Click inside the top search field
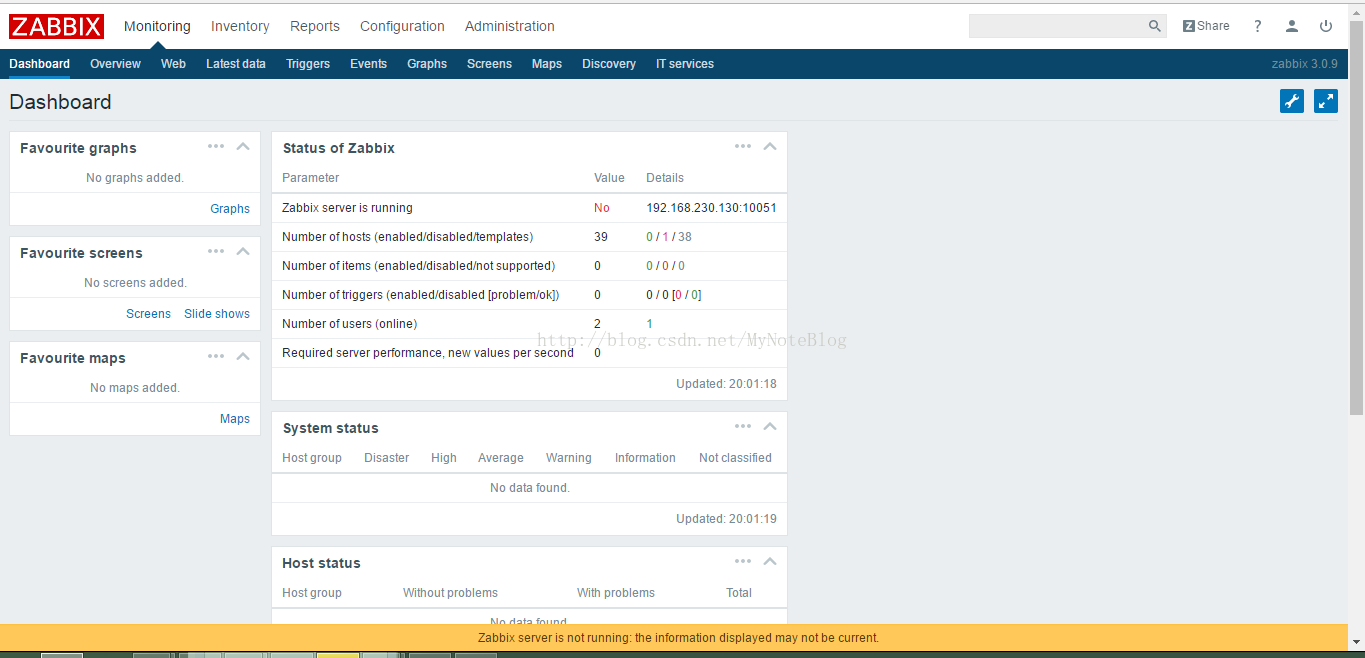 pos(1057,26)
